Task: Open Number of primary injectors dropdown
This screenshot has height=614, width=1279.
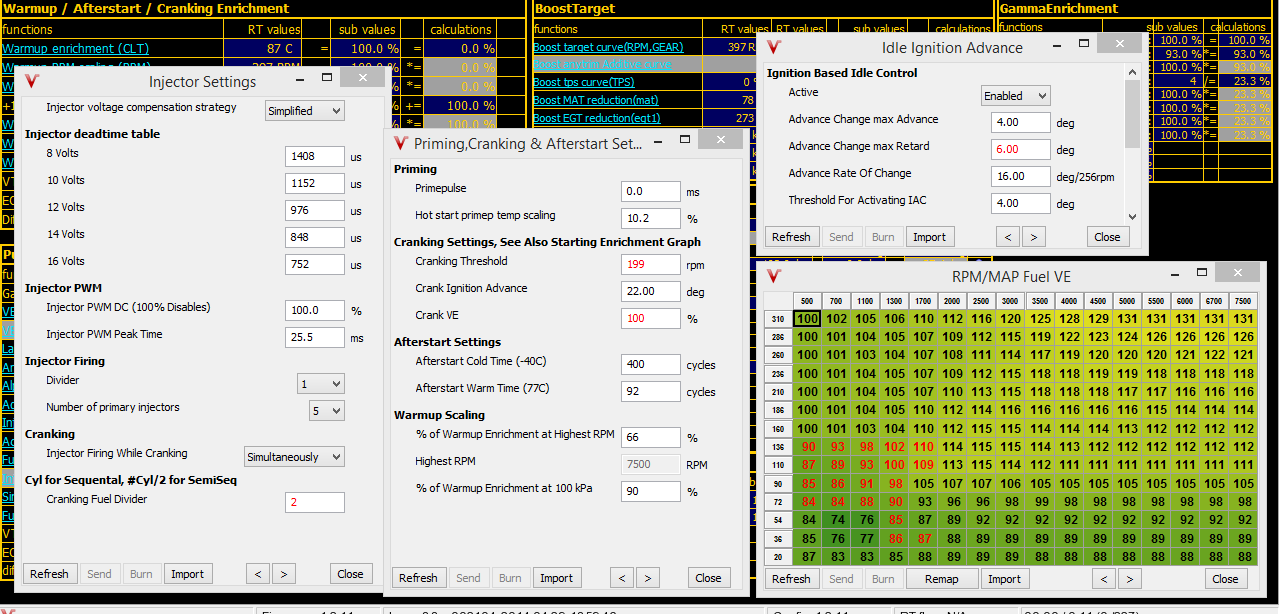Action: point(327,411)
